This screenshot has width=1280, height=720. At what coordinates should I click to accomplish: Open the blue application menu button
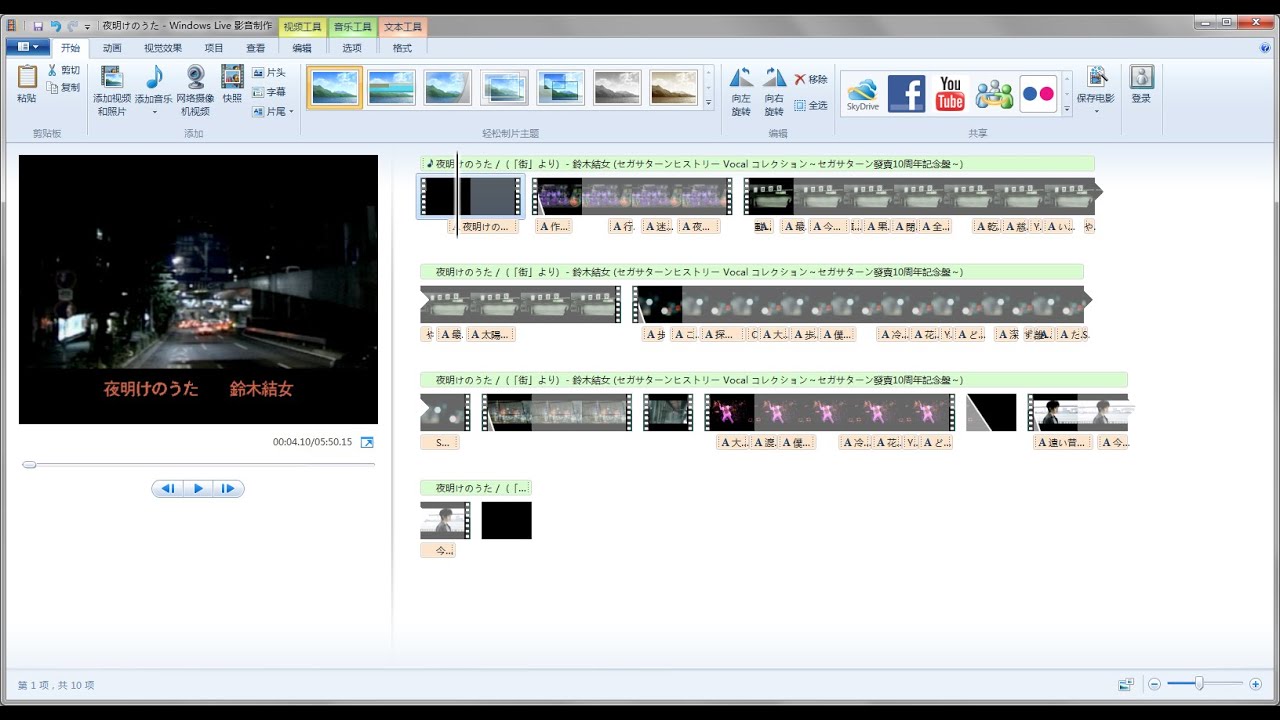pyautogui.click(x=28, y=47)
